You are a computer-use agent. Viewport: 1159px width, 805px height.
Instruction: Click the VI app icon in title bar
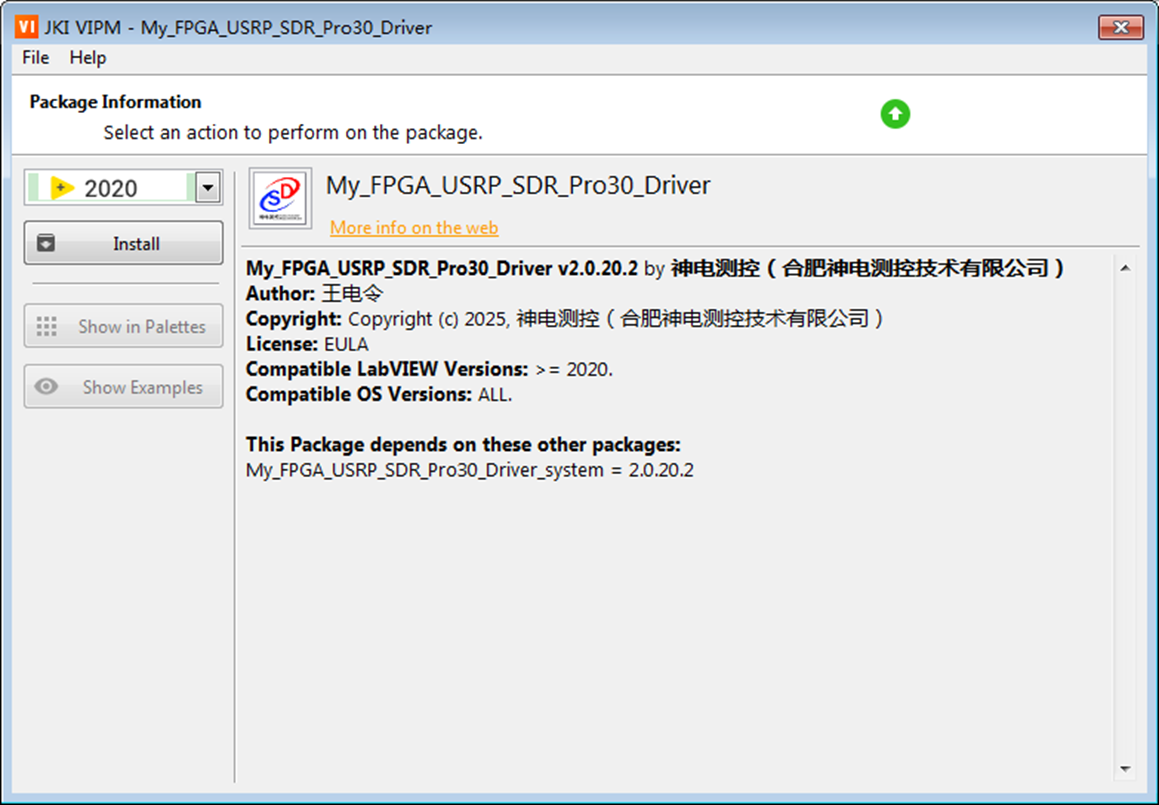tap(26, 27)
